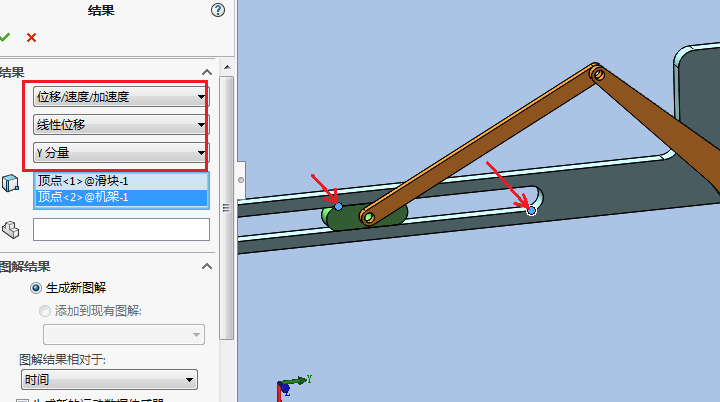Select the 生成新图解 radio button

(35, 288)
